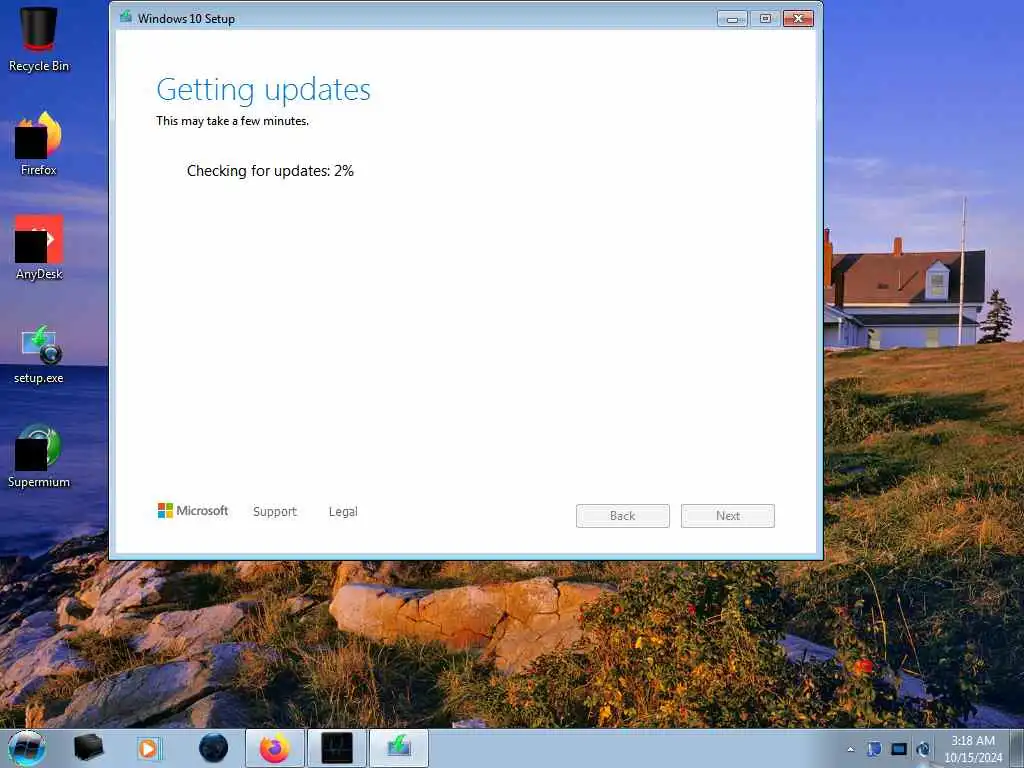The image size is (1024, 768).
Task: Click the Next button
Action: (x=728, y=516)
